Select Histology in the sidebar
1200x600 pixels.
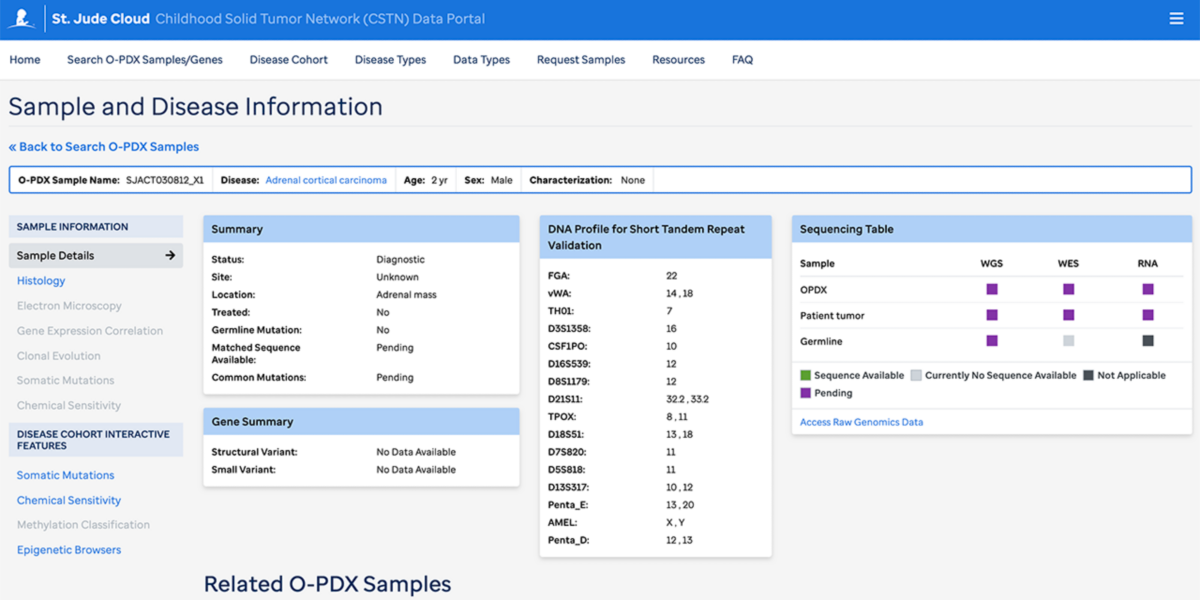pyautogui.click(x=41, y=281)
